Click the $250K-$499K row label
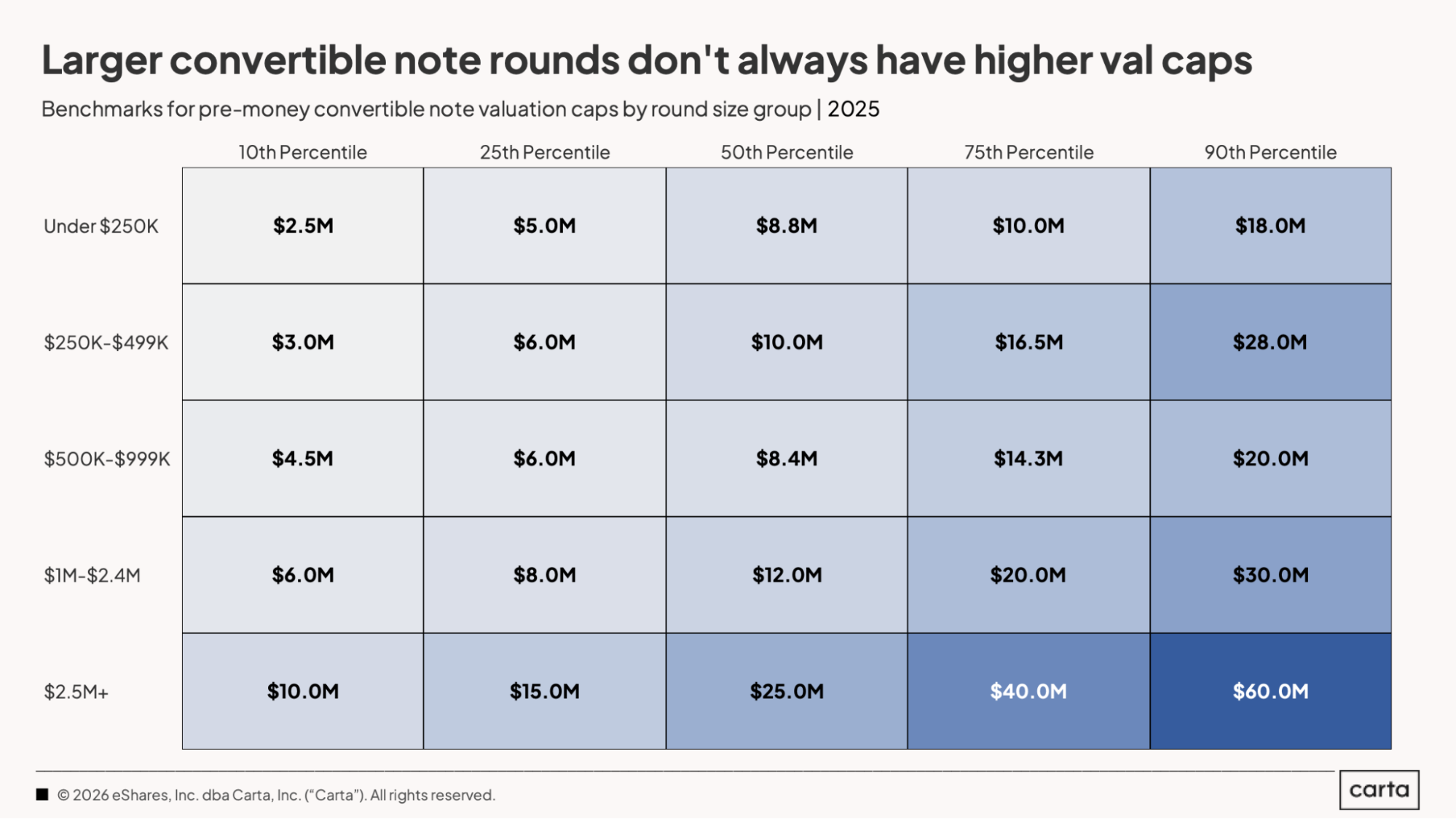 point(106,342)
